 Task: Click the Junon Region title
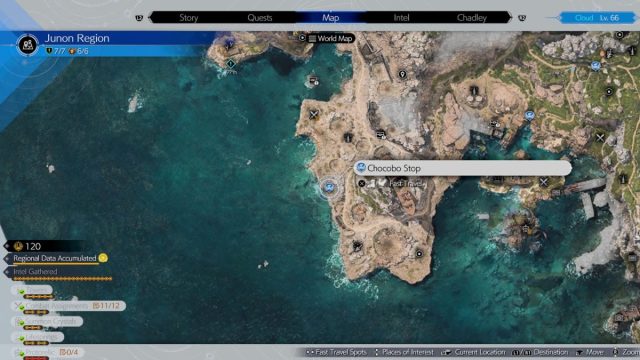coord(77,38)
